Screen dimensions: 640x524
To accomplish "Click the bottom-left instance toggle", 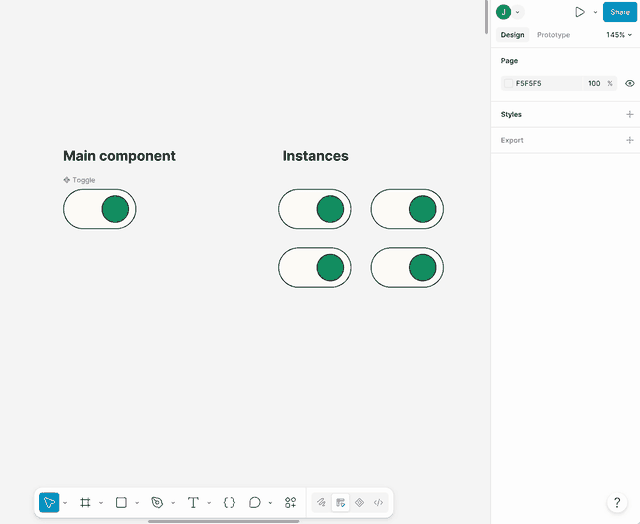I will pyautogui.click(x=315, y=267).
